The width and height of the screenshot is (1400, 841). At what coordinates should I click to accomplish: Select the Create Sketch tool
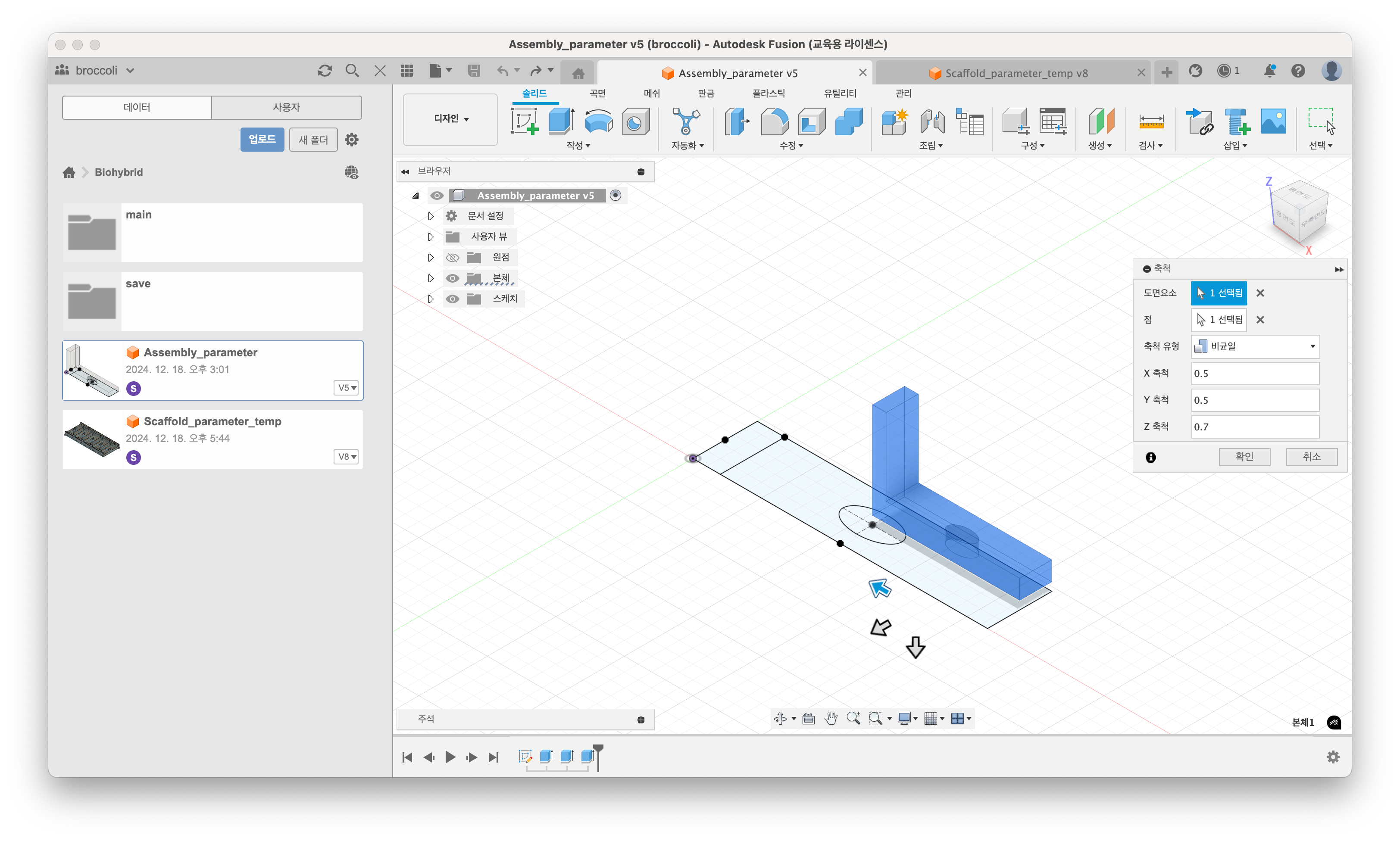[x=524, y=121]
